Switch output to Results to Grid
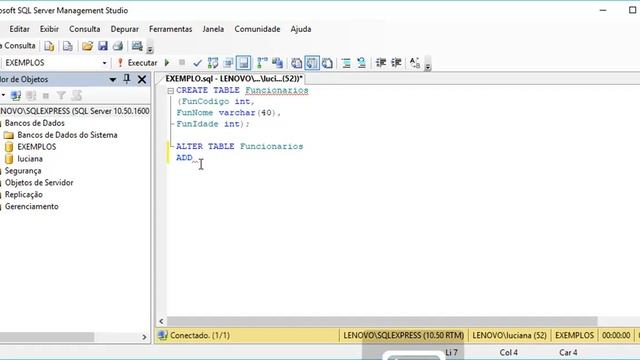Image resolution: width=640 pixels, height=360 pixels. point(312,63)
